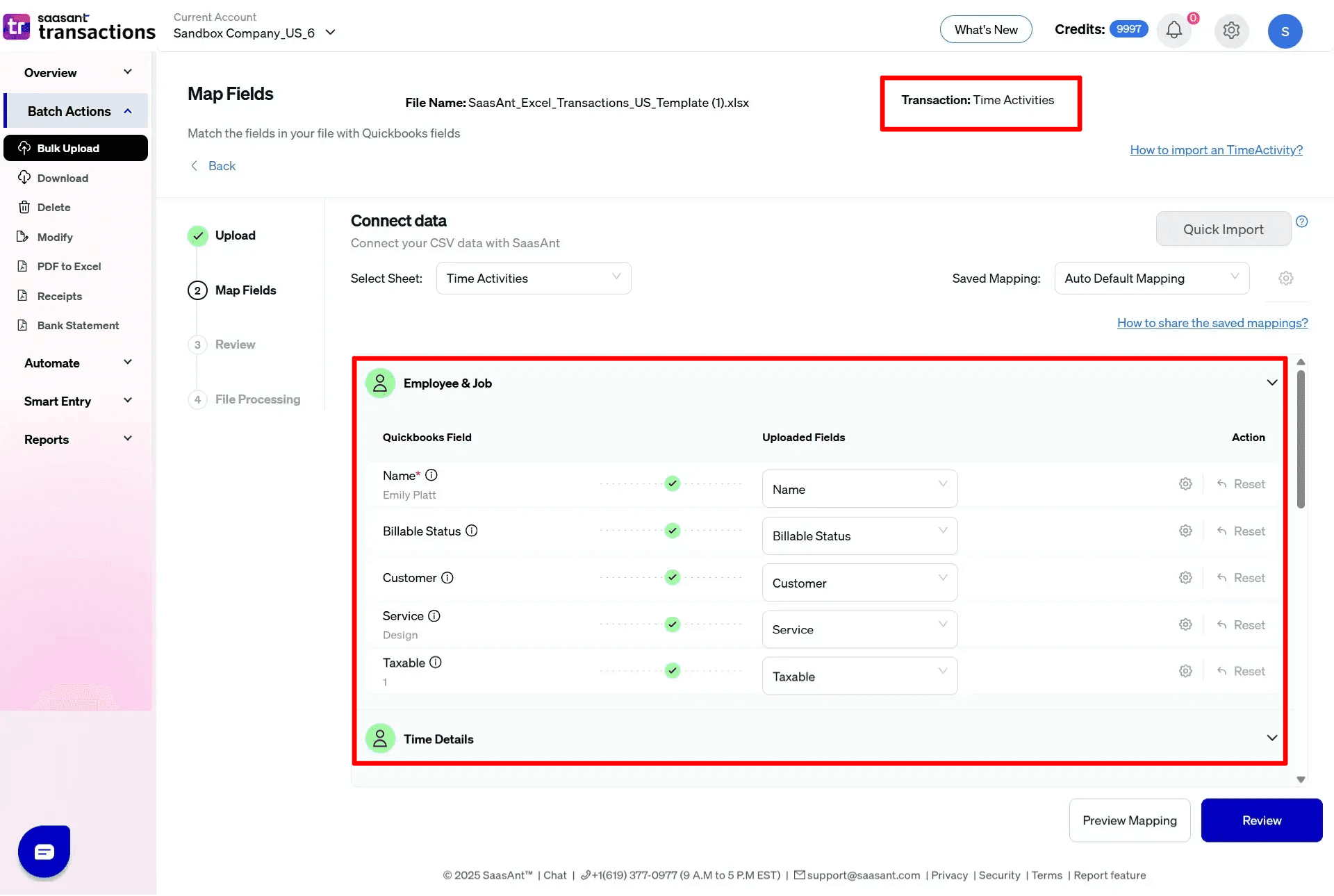Select the Modify pen icon in sidebar
Viewport: 1334px width, 896px height.
pyautogui.click(x=24, y=237)
